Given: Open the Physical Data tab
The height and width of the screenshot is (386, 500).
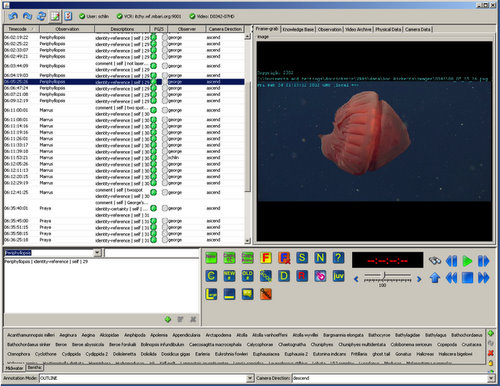Looking at the screenshot, I should pyautogui.click(x=388, y=29).
